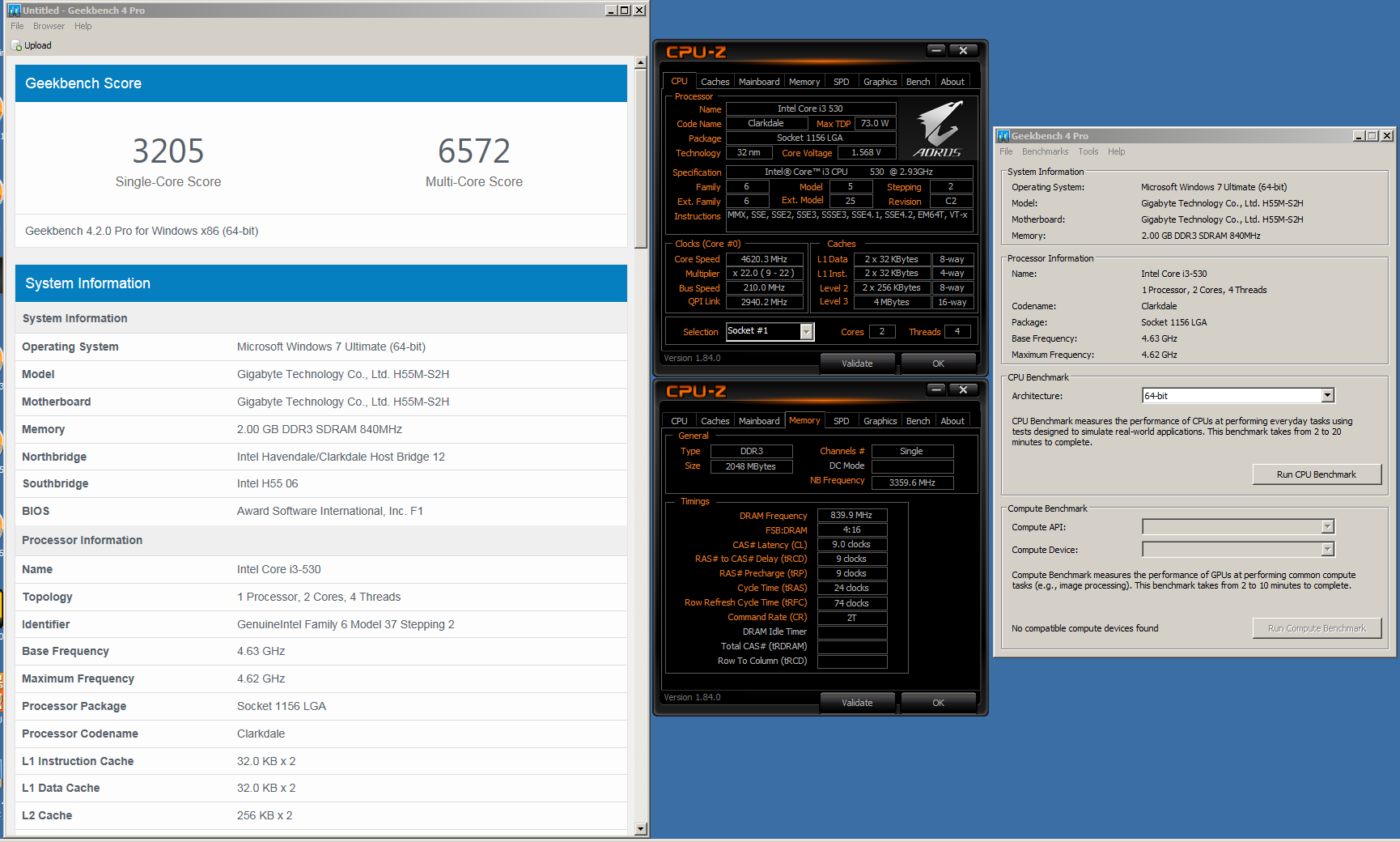1400x842 pixels.
Task: Switch to Caches tab in upper CPU-Z
Action: point(715,82)
